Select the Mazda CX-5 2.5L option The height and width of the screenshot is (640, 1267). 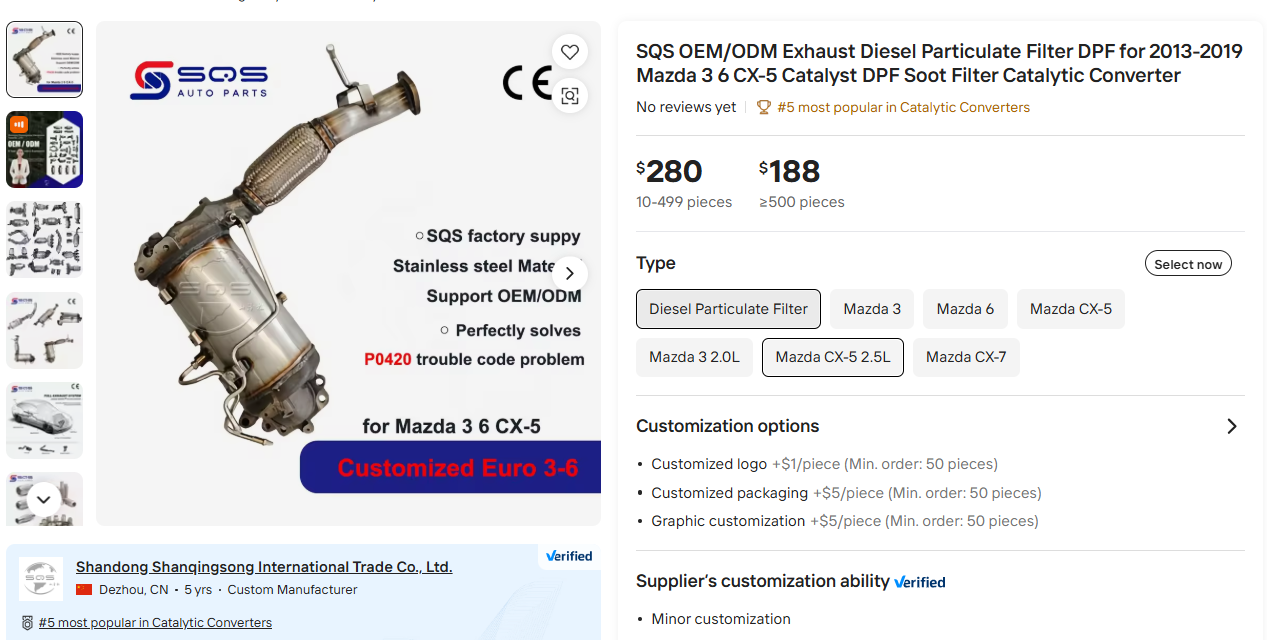[x=832, y=357]
